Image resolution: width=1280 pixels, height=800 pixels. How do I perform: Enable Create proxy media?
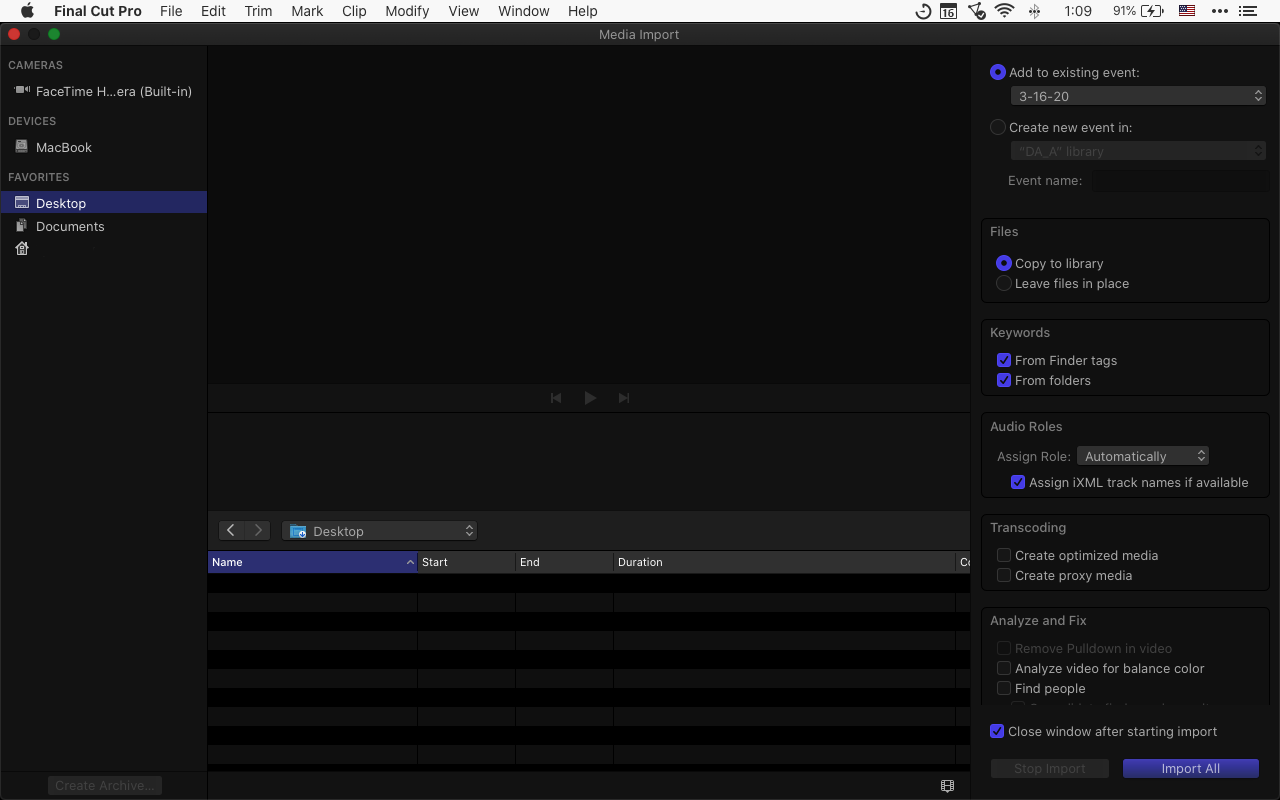coord(1004,575)
